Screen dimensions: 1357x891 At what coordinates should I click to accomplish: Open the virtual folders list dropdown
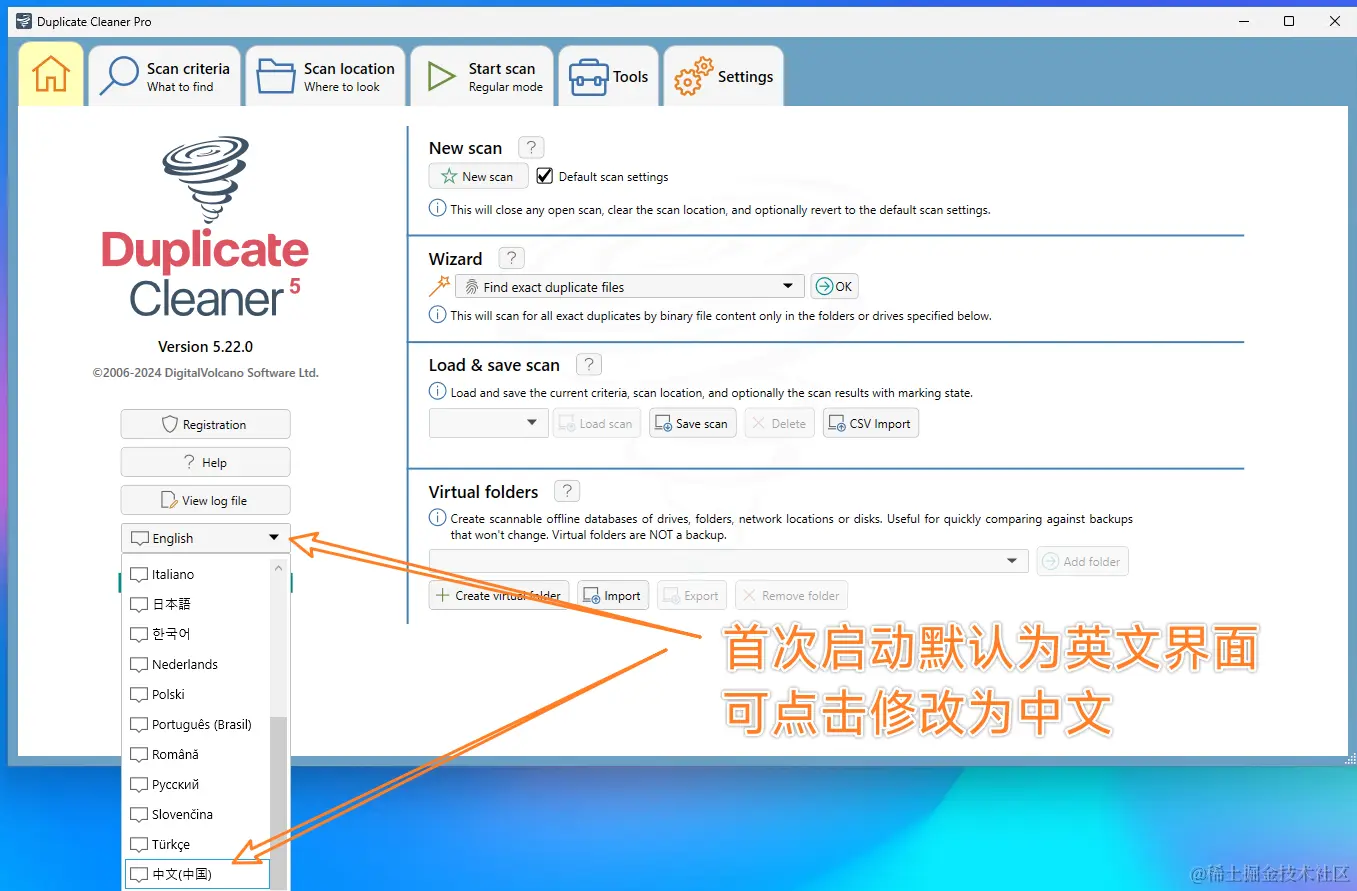point(728,561)
